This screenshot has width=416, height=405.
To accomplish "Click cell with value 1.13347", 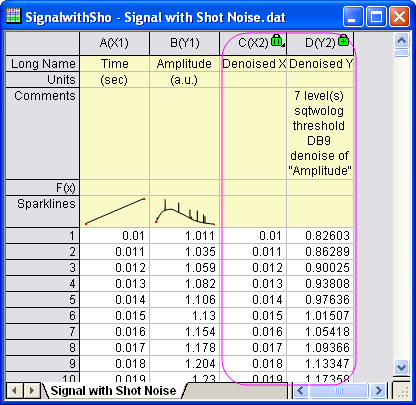I will tap(320, 364).
